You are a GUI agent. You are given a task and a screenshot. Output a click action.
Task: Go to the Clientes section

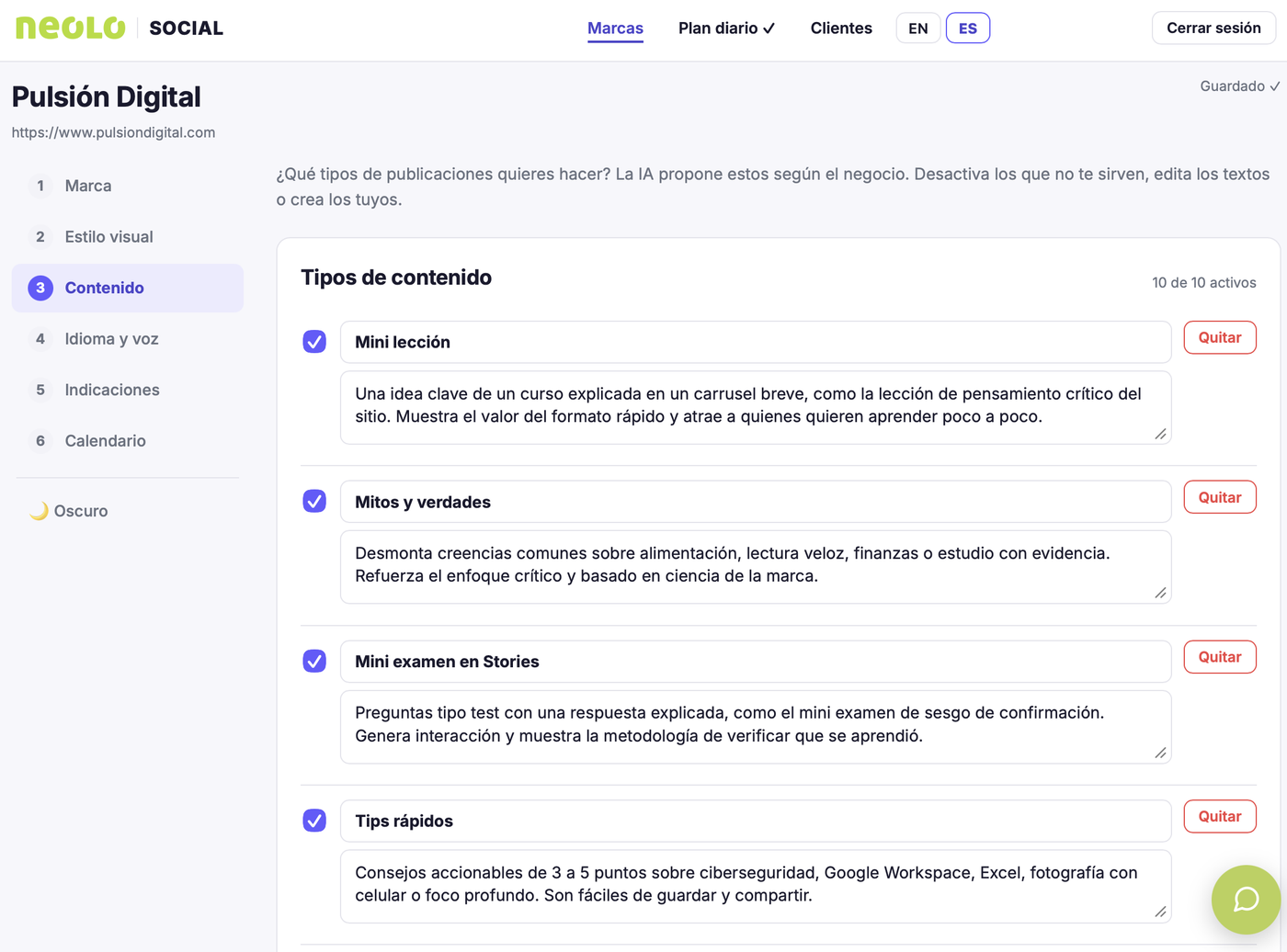click(841, 28)
